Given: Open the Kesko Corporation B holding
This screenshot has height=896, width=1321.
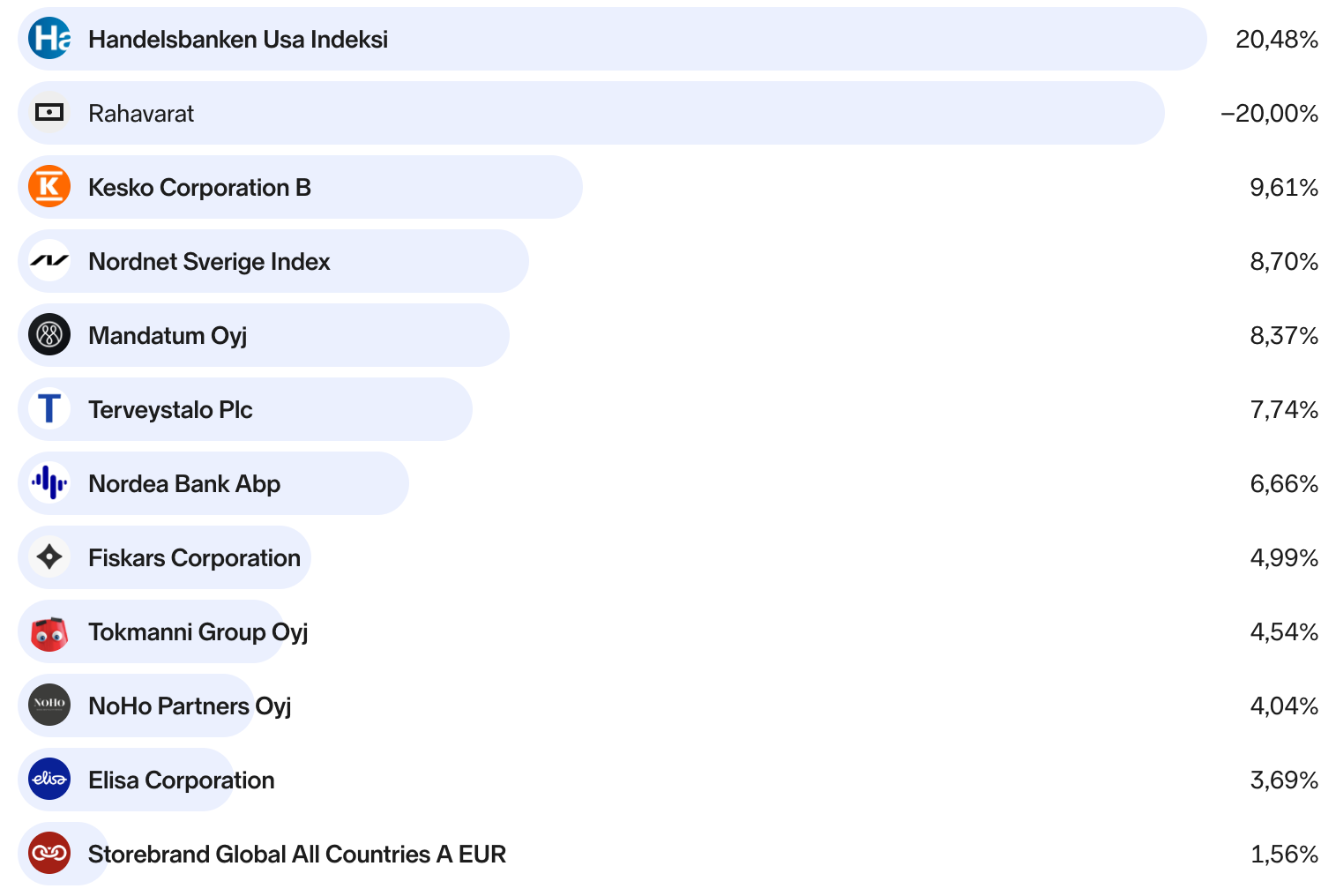Looking at the screenshot, I should (199, 188).
